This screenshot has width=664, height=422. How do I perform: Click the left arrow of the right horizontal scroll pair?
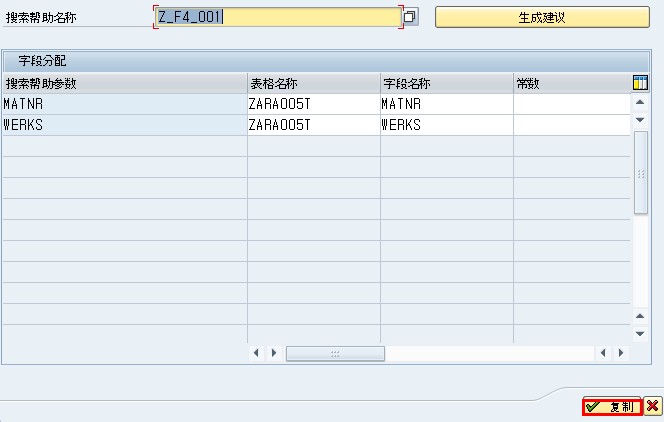pos(603,353)
